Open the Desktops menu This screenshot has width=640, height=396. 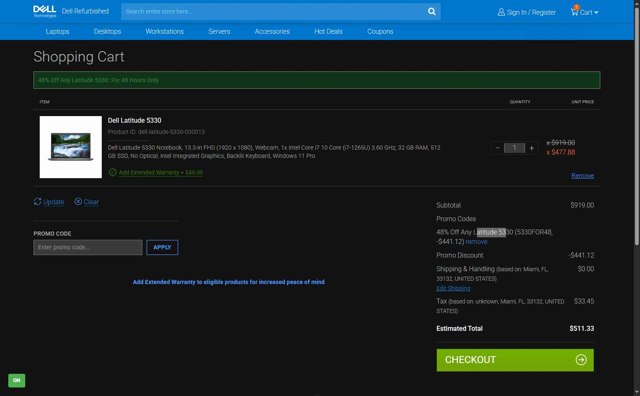107,31
